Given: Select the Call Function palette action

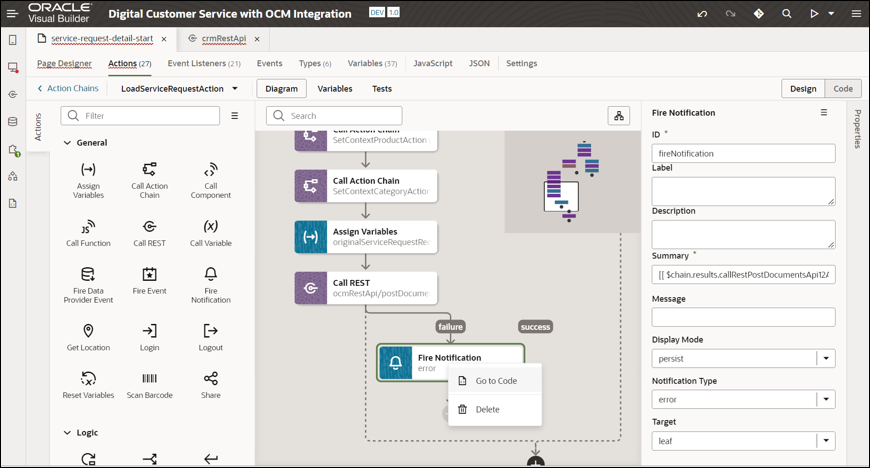Looking at the screenshot, I should (88, 233).
